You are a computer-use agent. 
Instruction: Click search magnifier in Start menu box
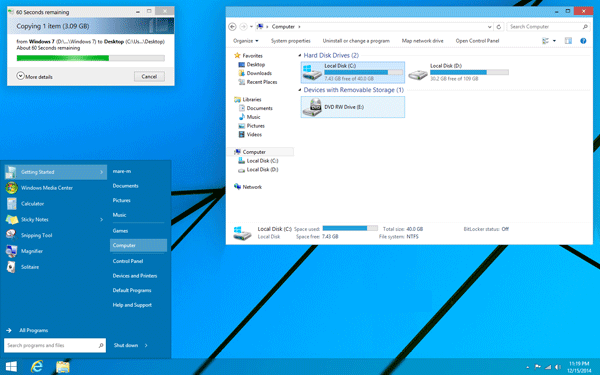pos(101,346)
